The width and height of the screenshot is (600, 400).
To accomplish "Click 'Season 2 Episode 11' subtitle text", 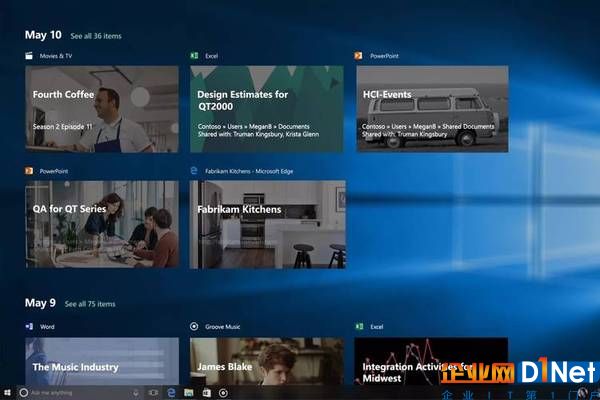I will (62, 127).
